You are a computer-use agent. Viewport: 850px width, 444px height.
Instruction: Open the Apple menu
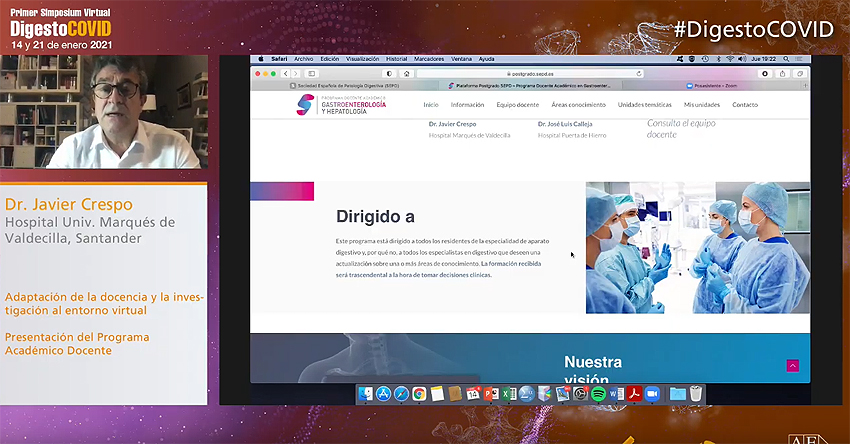click(260, 59)
